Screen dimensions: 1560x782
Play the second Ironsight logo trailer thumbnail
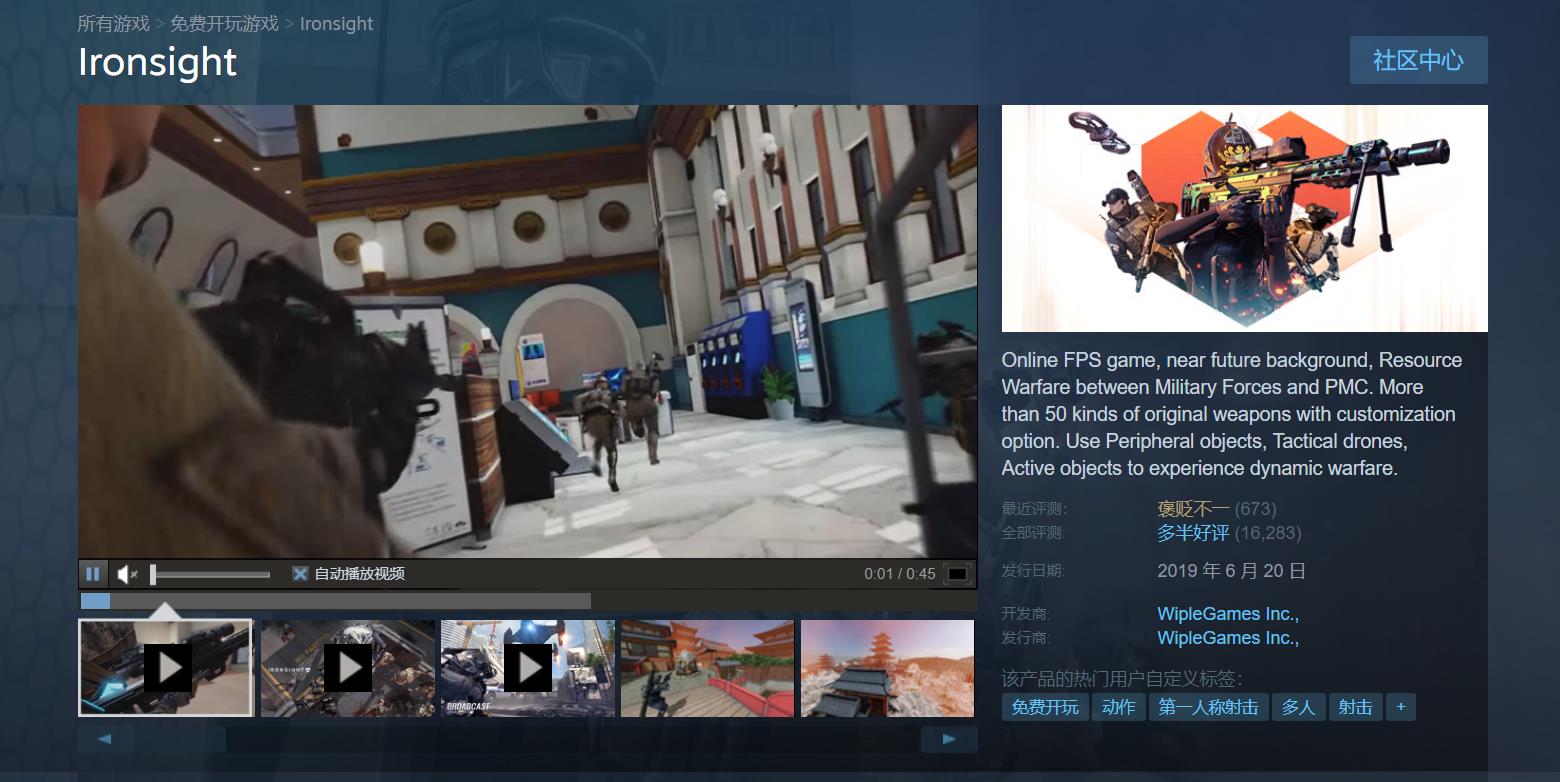pos(348,668)
